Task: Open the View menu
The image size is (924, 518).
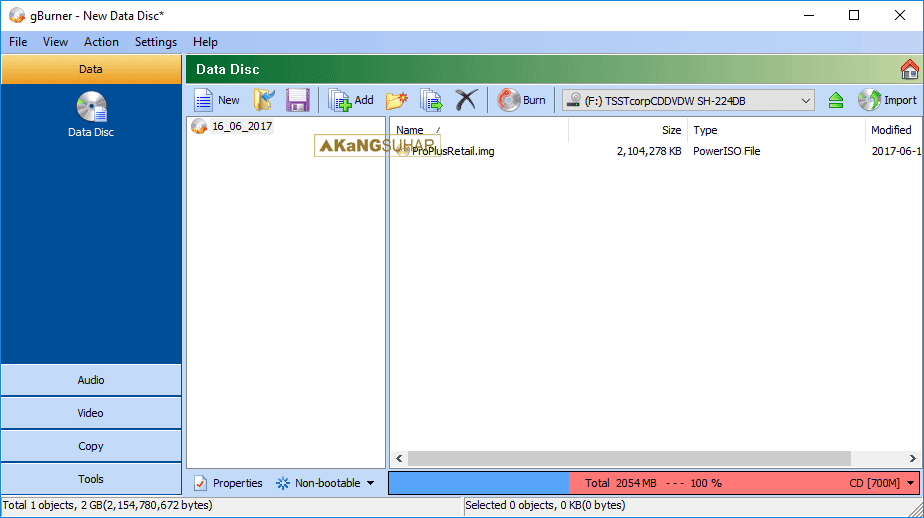Action: coord(55,42)
